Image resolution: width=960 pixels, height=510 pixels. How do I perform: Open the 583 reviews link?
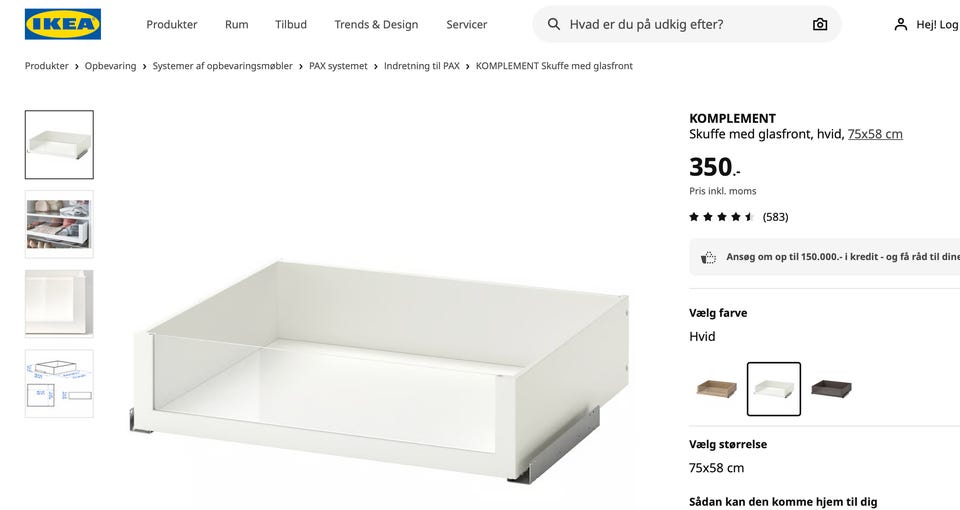click(x=775, y=217)
